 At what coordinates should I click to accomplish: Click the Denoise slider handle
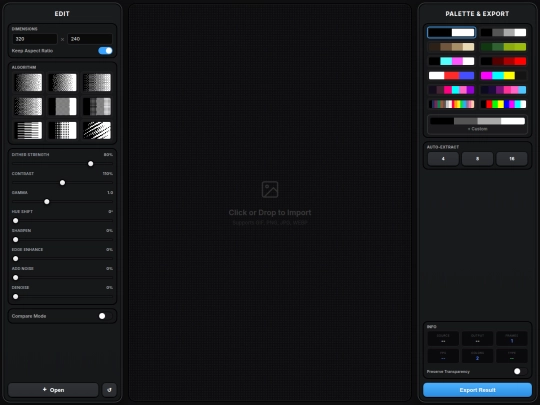[15, 296]
